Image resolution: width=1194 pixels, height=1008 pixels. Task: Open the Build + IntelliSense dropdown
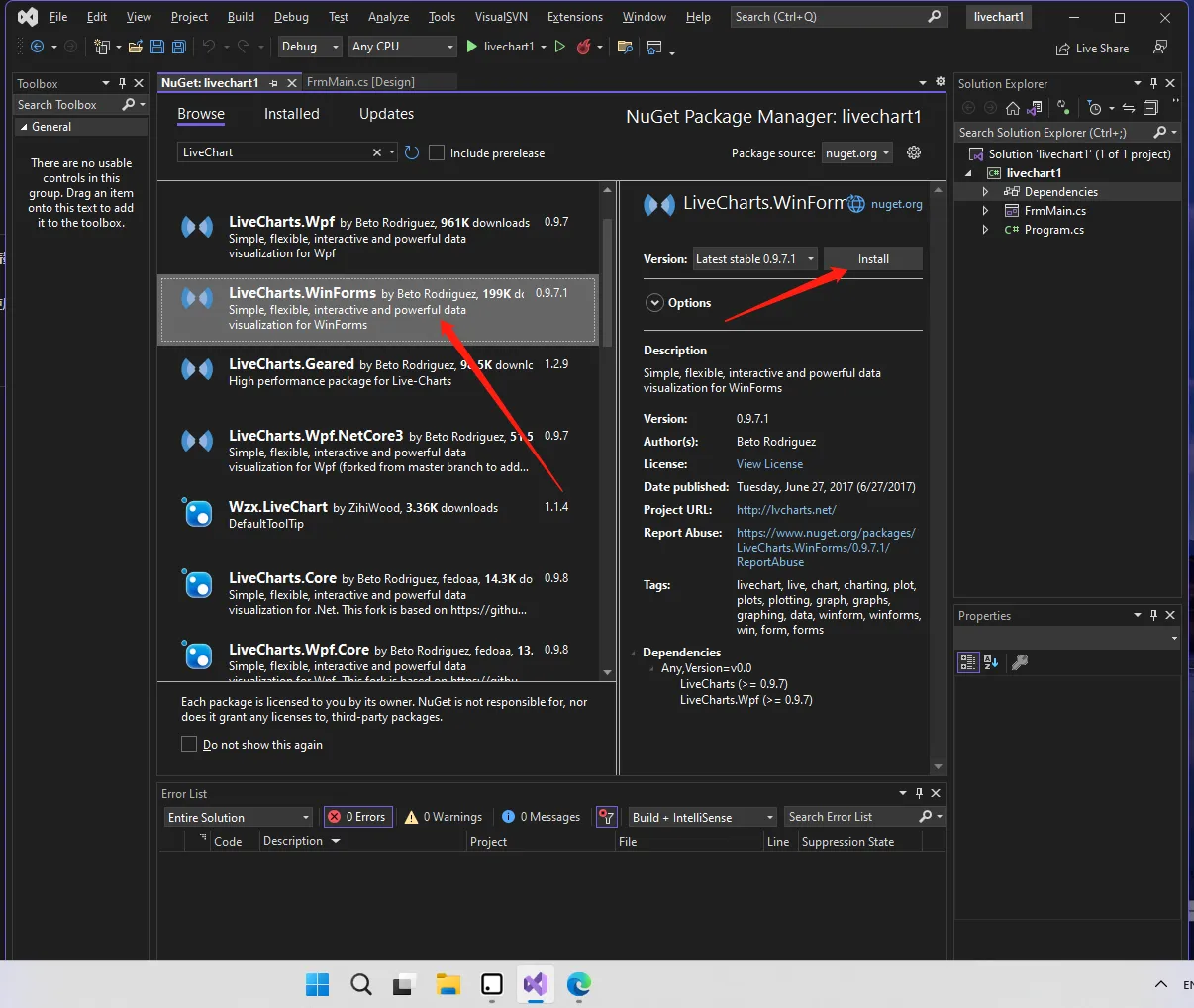[x=703, y=817]
